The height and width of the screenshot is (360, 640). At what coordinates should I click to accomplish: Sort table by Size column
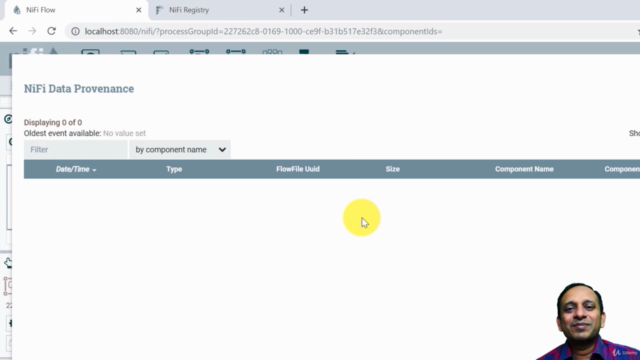tap(393, 169)
